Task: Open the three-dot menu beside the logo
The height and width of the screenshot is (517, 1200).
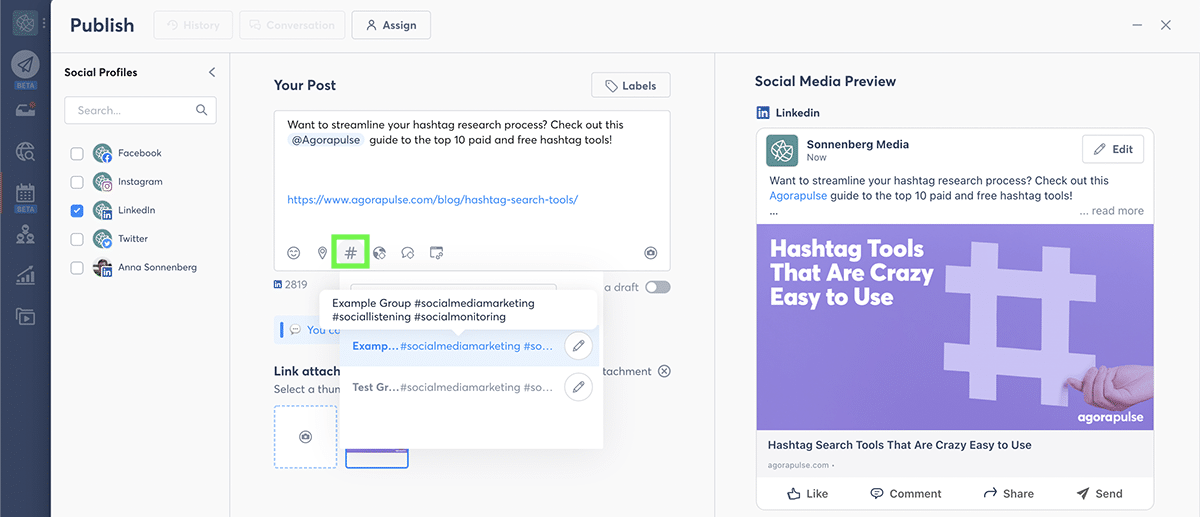Action: tap(44, 22)
